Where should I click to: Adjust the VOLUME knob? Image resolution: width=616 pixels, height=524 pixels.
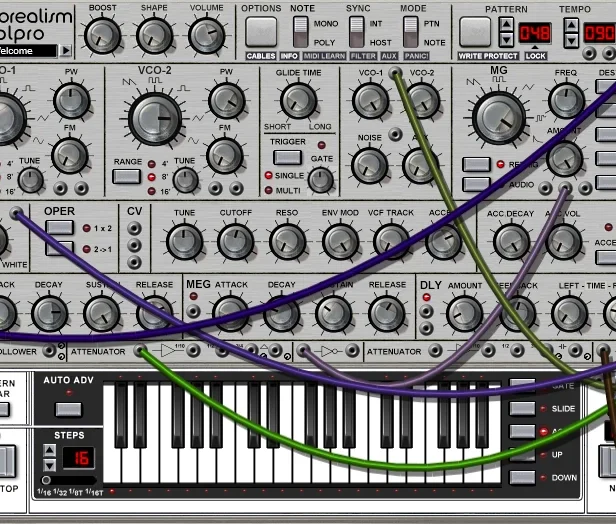point(206,36)
